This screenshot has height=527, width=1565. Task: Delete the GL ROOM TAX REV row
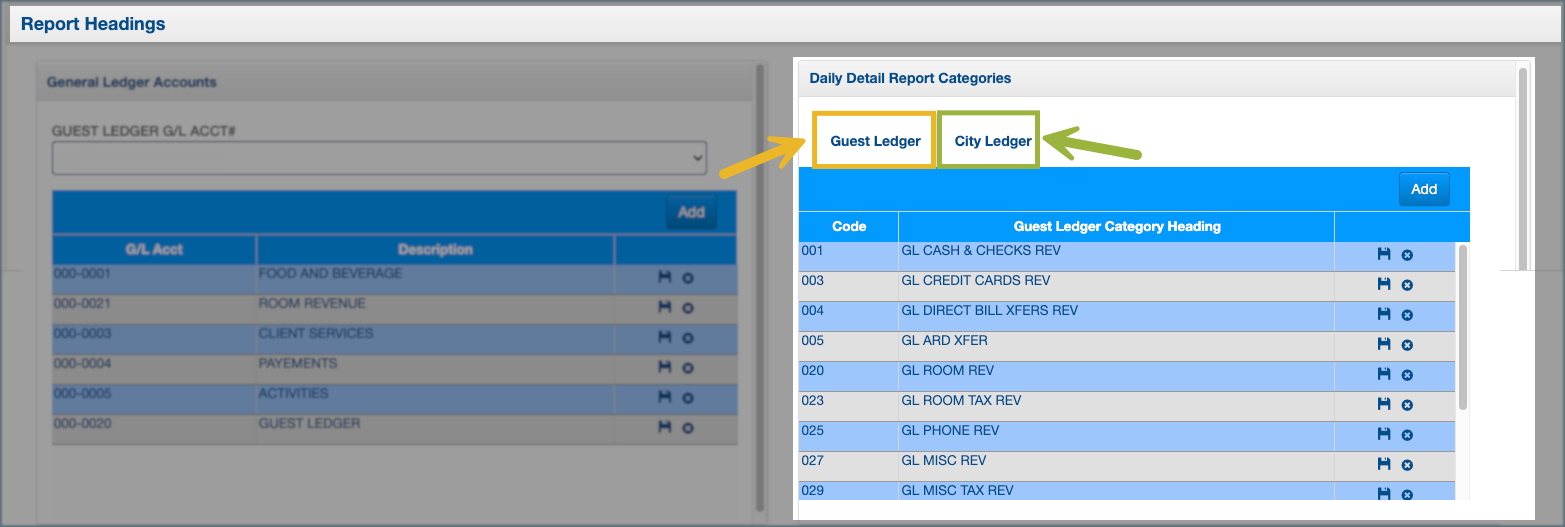click(x=1407, y=406)
